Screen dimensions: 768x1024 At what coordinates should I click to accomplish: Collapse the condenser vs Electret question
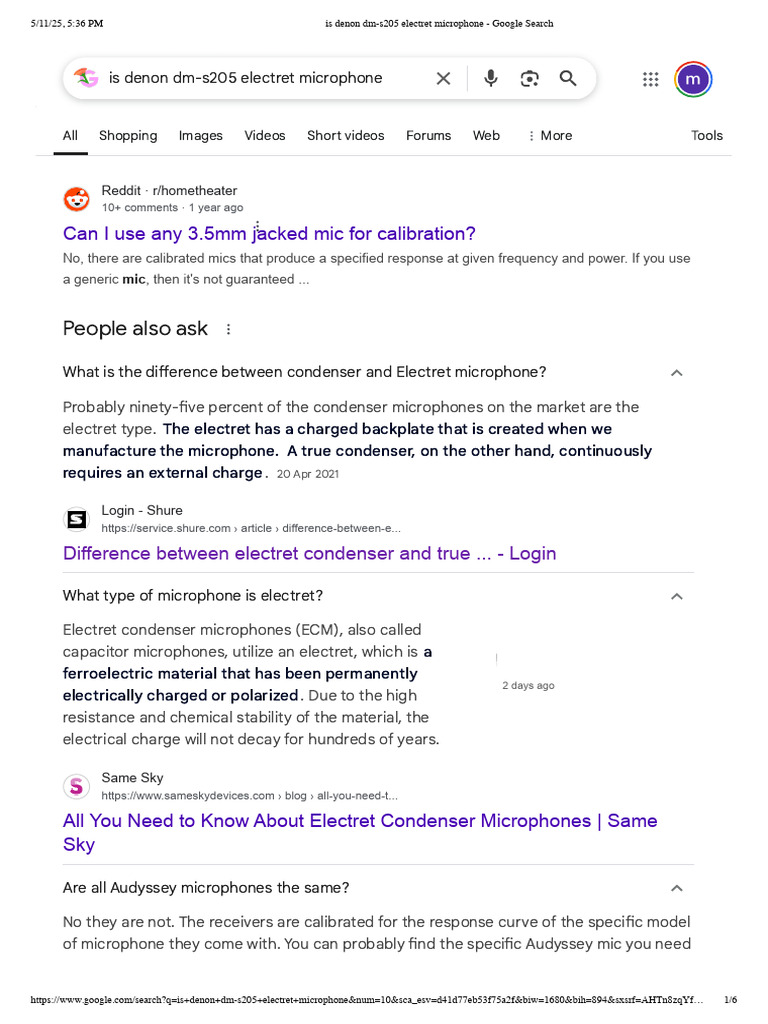tap(676, 372)
